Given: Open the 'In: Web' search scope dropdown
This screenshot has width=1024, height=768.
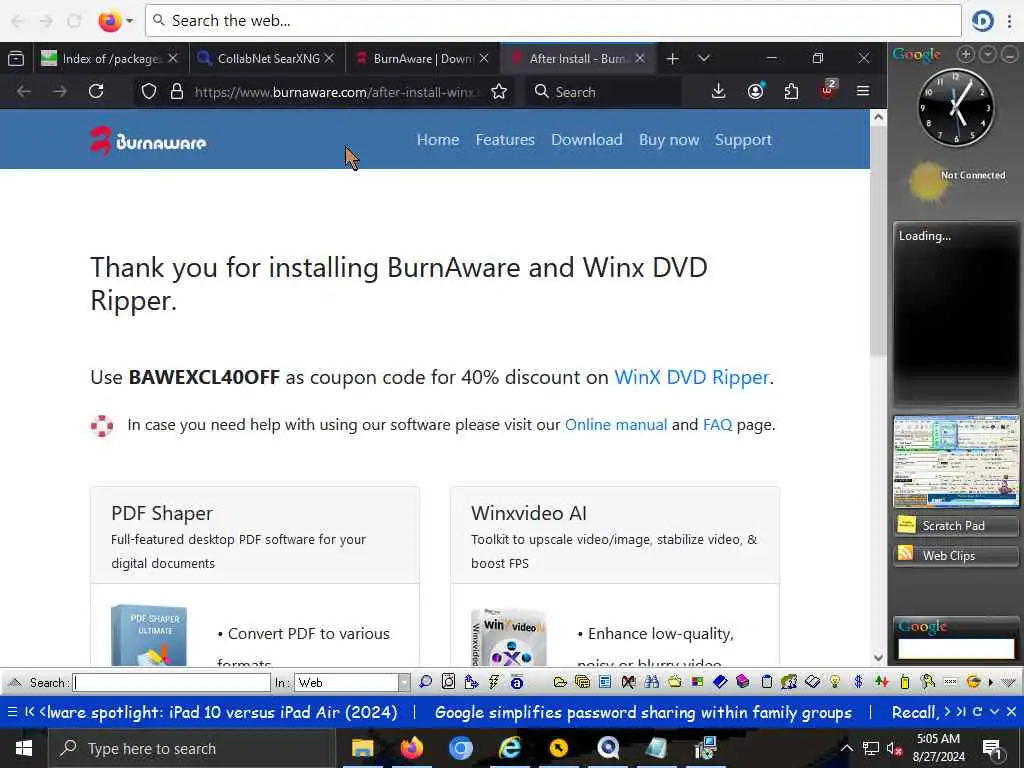Looking at the screenshot, I should click(404, 682).
